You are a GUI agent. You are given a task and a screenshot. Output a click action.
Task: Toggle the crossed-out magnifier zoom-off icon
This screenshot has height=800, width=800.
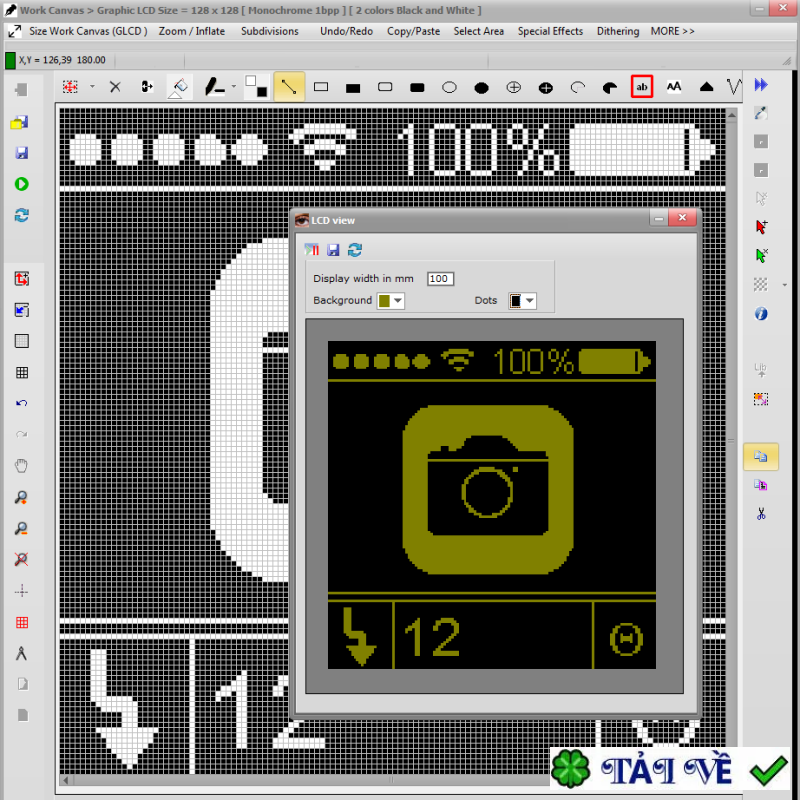coord(21,559)
